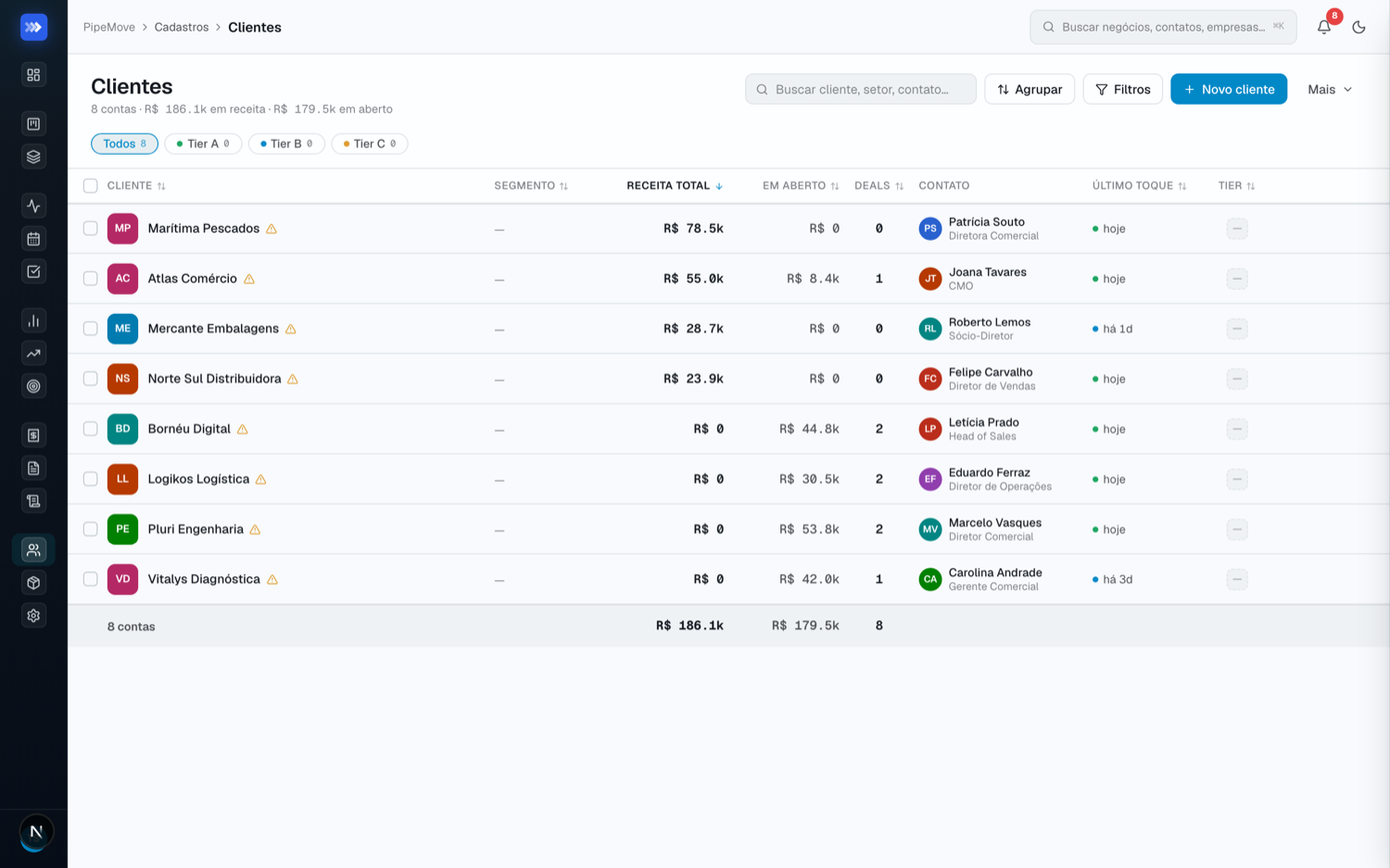The height and width of the screenshot is (868, 1390).
Task: Open the target goals icon in sidebar
Action: (33, 386)
